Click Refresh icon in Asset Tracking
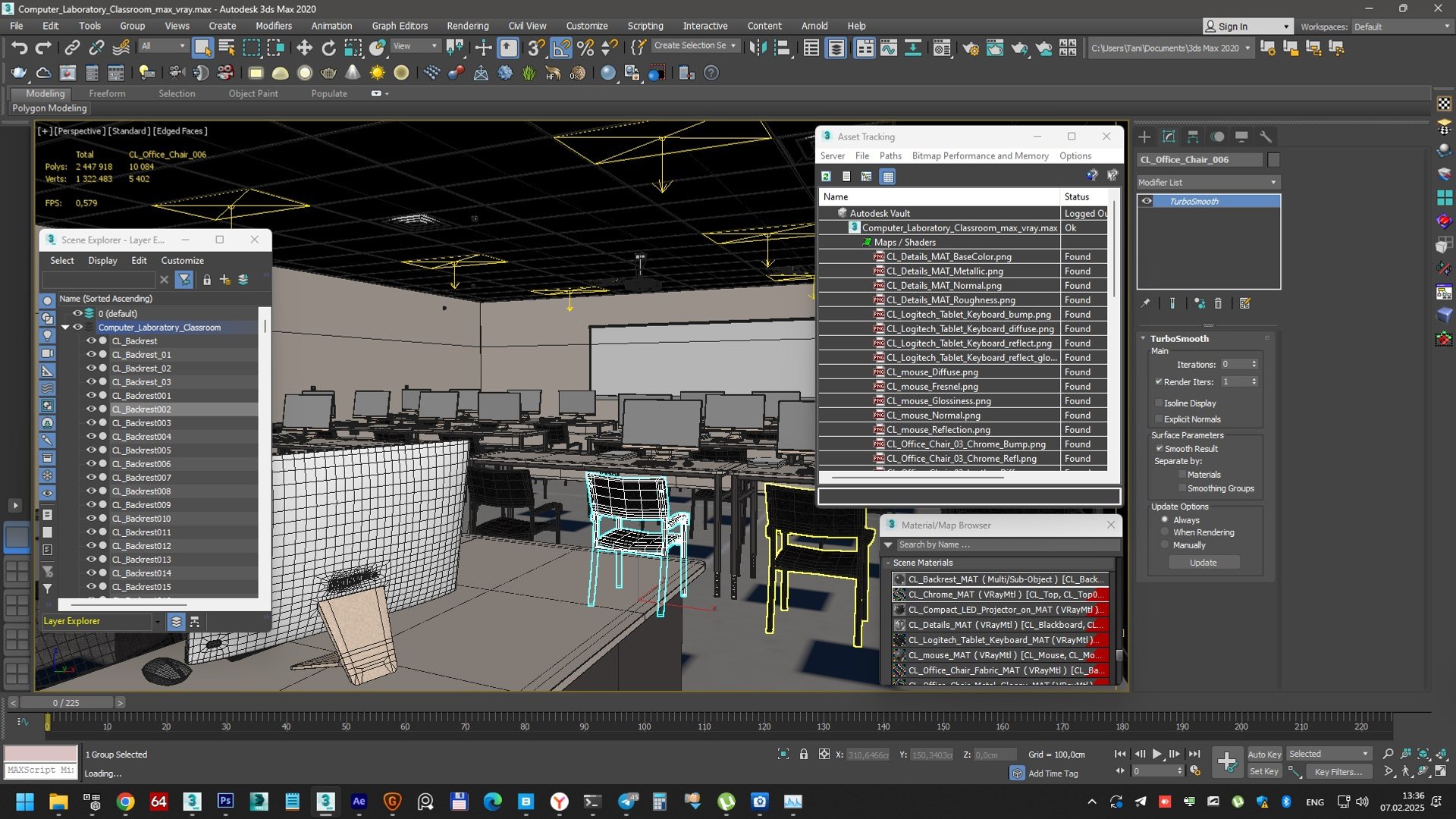This screenshot has width=1456, height=819. pyautogui.click(x=826, y=176)
